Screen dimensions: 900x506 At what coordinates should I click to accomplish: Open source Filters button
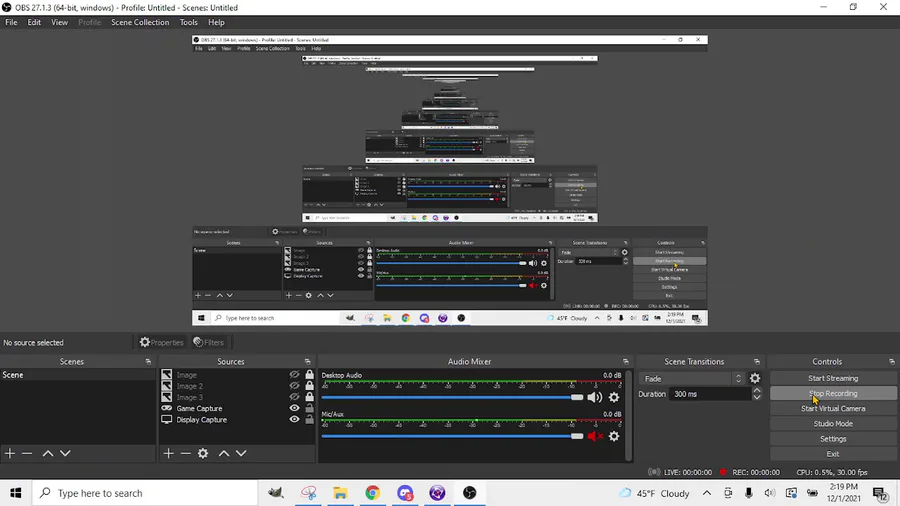click(208, 342)
